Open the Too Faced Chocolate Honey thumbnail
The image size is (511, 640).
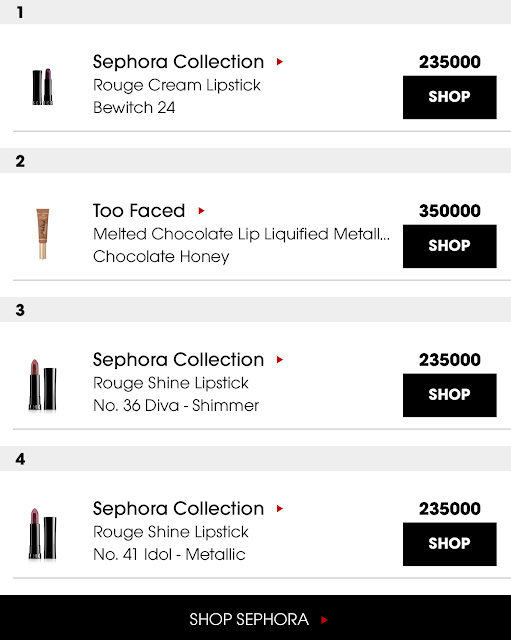pos(42,234)
